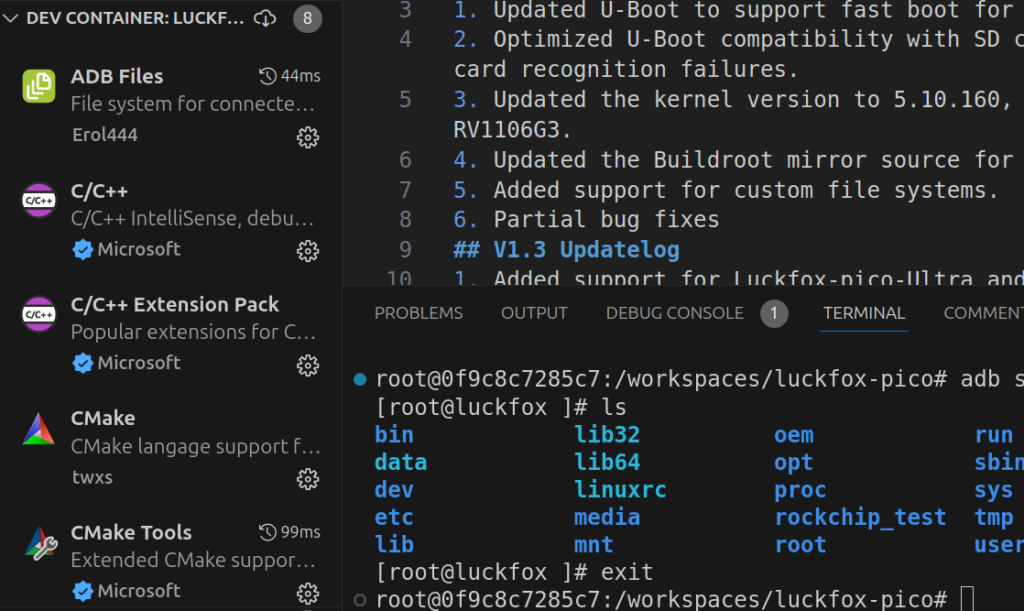Click the blue command status dot in terminal

(x=360, y=379)
